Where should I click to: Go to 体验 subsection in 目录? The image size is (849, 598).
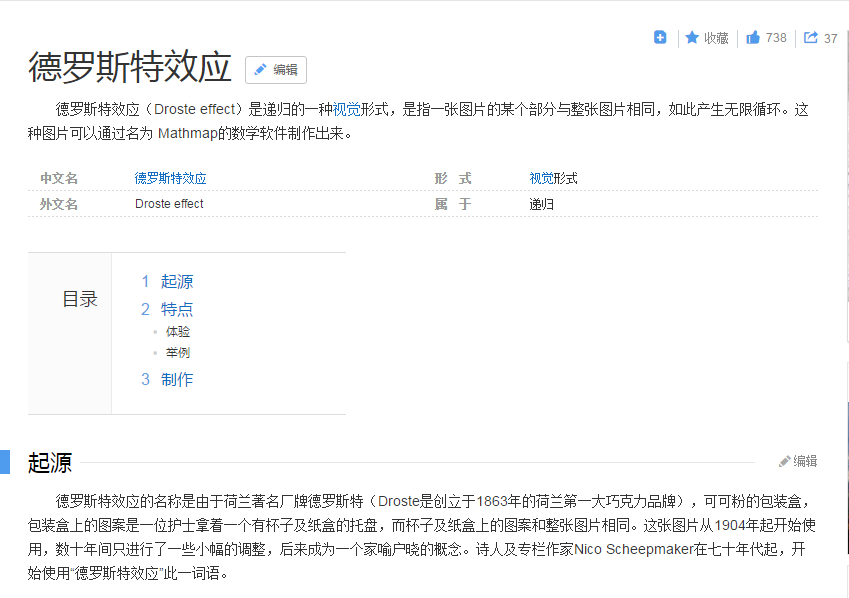(178, 332)
